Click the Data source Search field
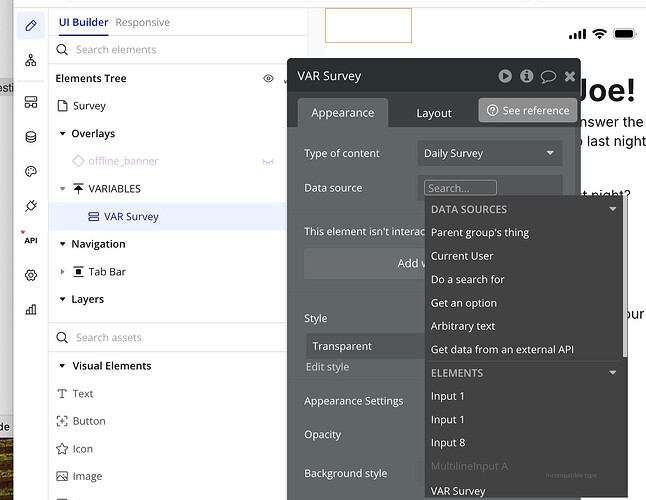 460,188
